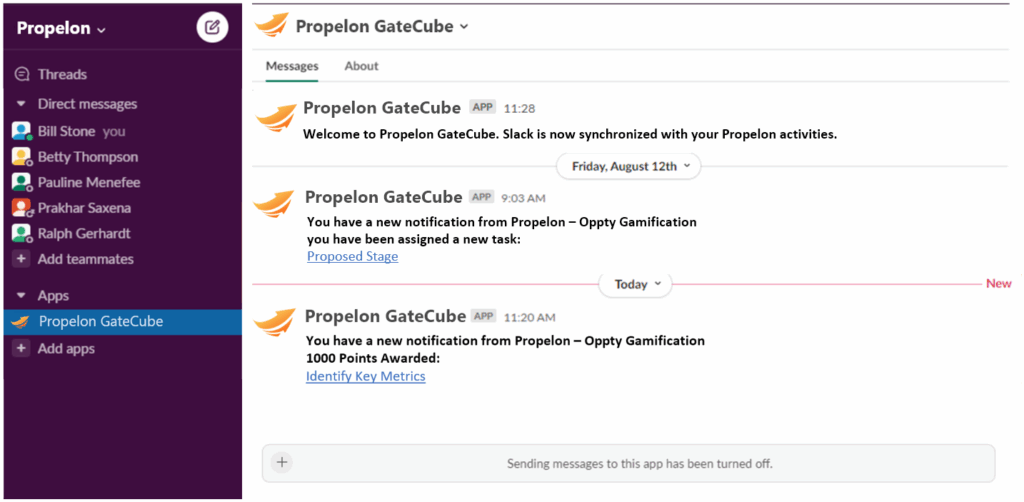Open the Identify Key Metrics link
This screenshot has height=502, width=1024.
[366, 377]
